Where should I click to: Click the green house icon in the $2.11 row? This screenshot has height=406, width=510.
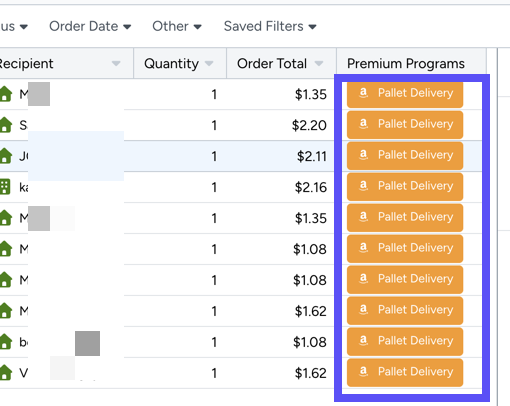(x=5, y=156)
